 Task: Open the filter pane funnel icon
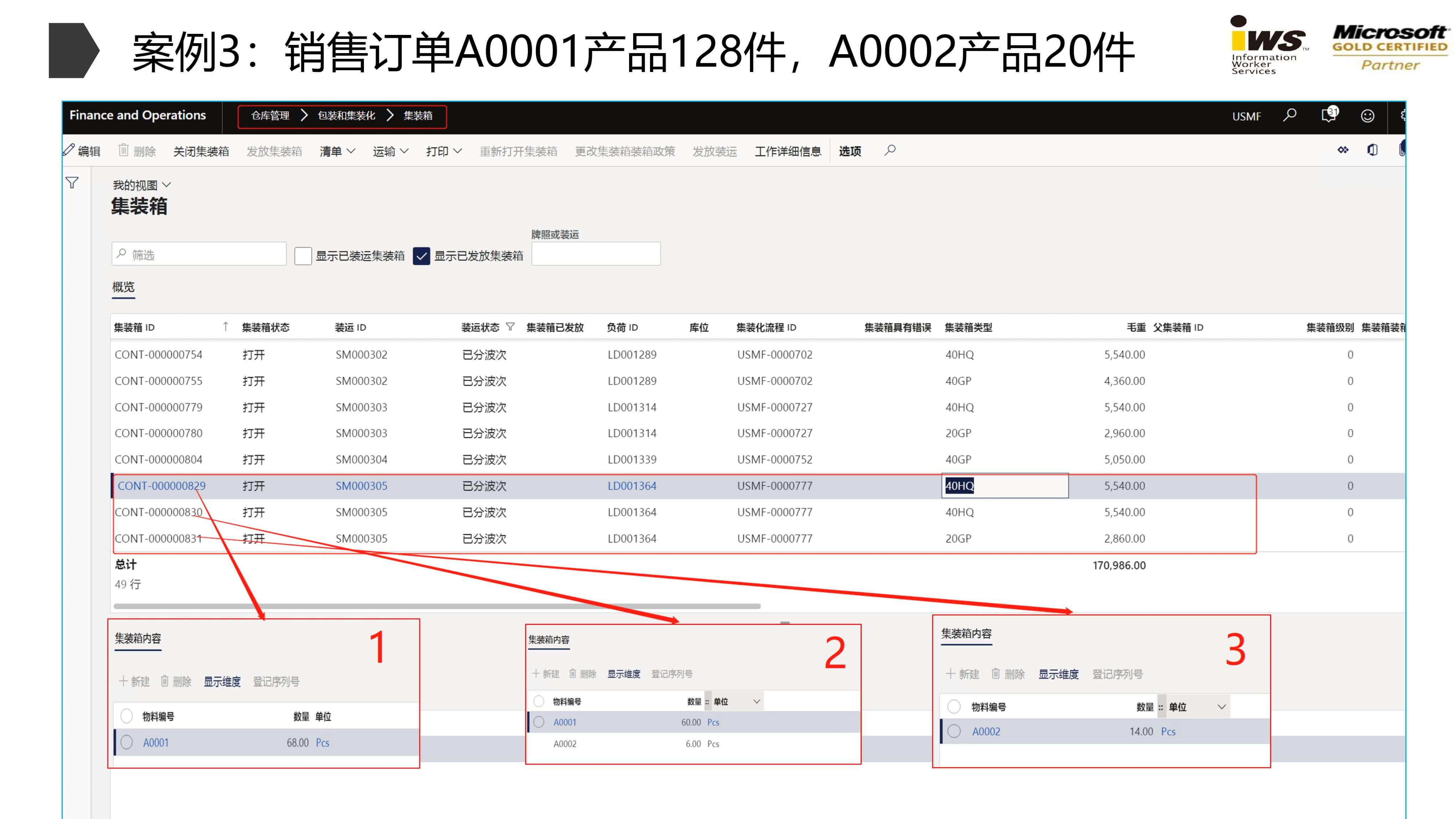pyautogui.click(x=72, y=182)
